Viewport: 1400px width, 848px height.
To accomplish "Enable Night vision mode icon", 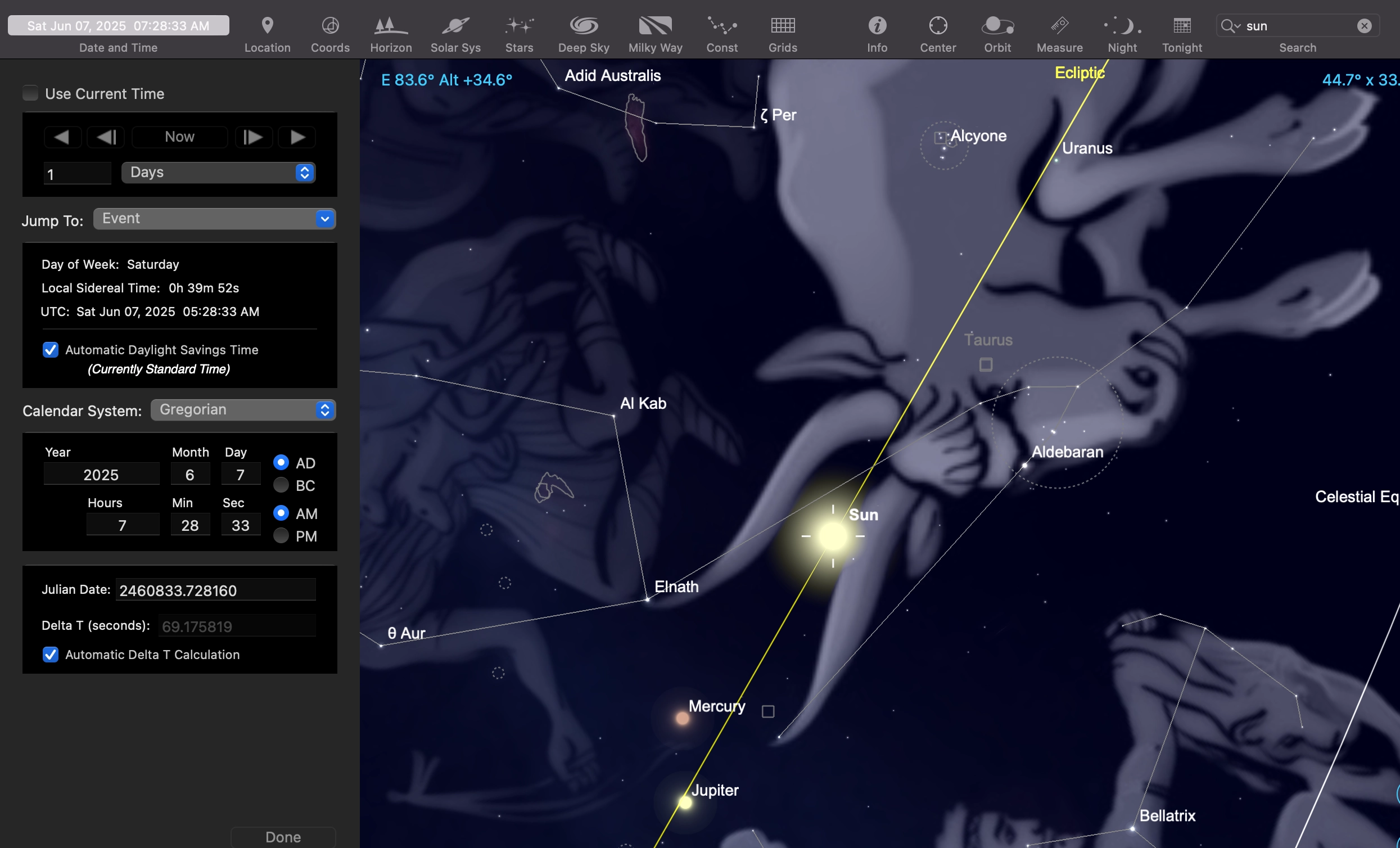I will pyautogui.click(x=1122, y=25).
